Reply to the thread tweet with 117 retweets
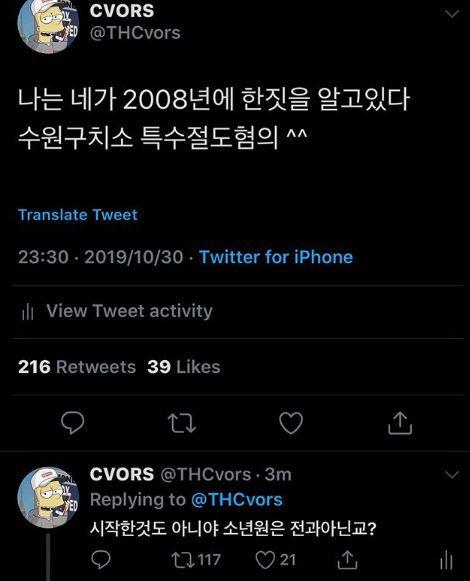 tap(101, 560)
